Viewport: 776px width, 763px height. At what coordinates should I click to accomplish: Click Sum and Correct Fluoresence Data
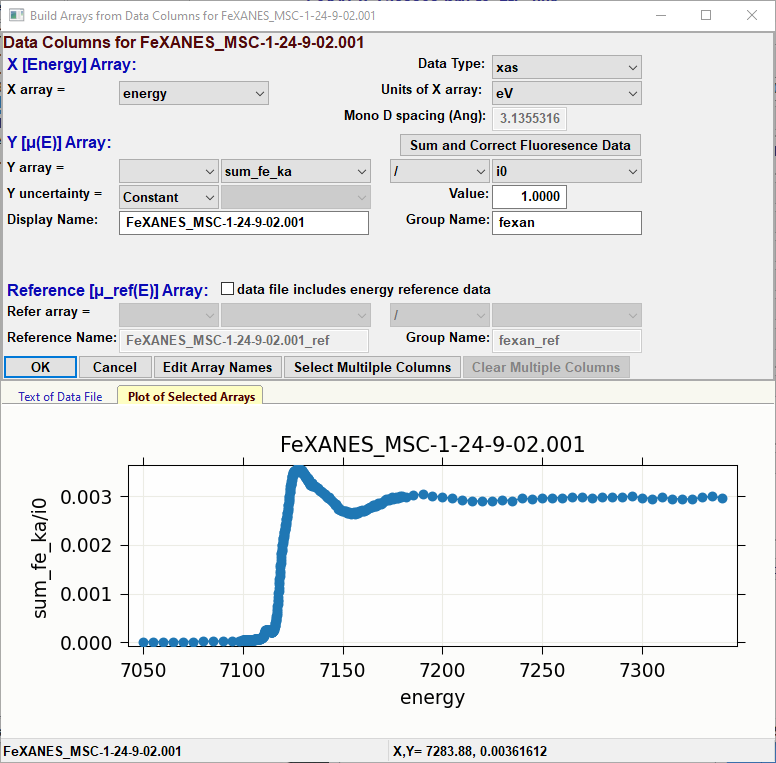click(520, 145)
